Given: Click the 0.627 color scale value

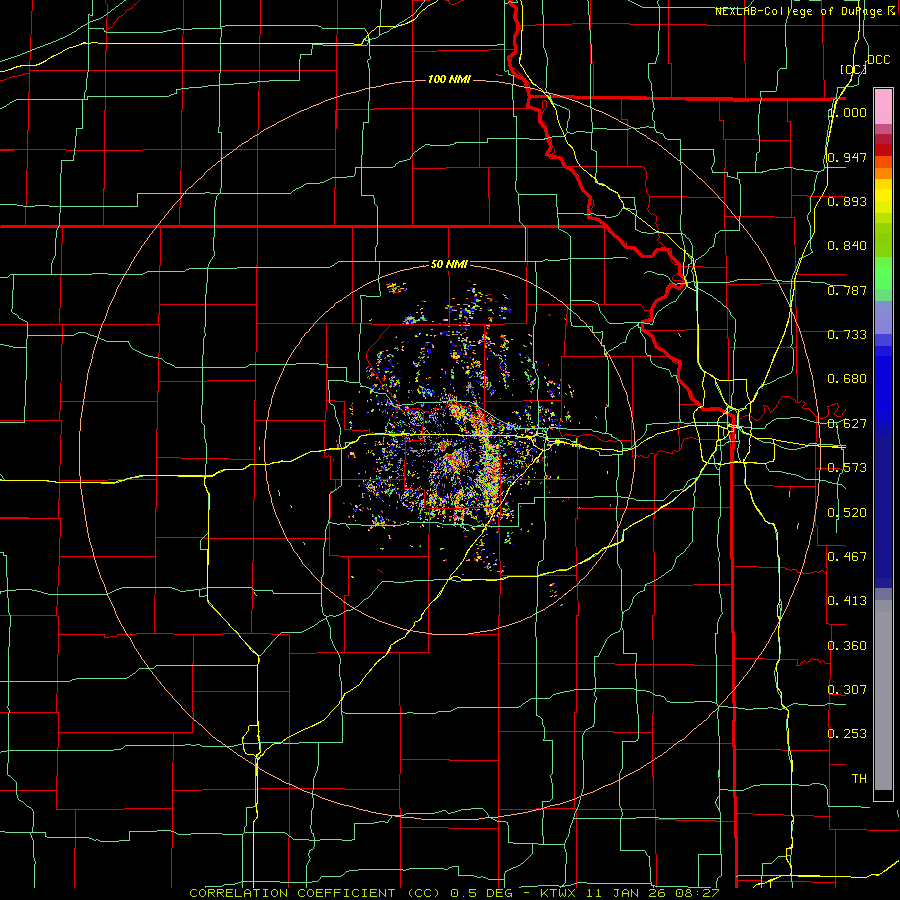Looking at the screenshot, I should click(x=847, y=424).
